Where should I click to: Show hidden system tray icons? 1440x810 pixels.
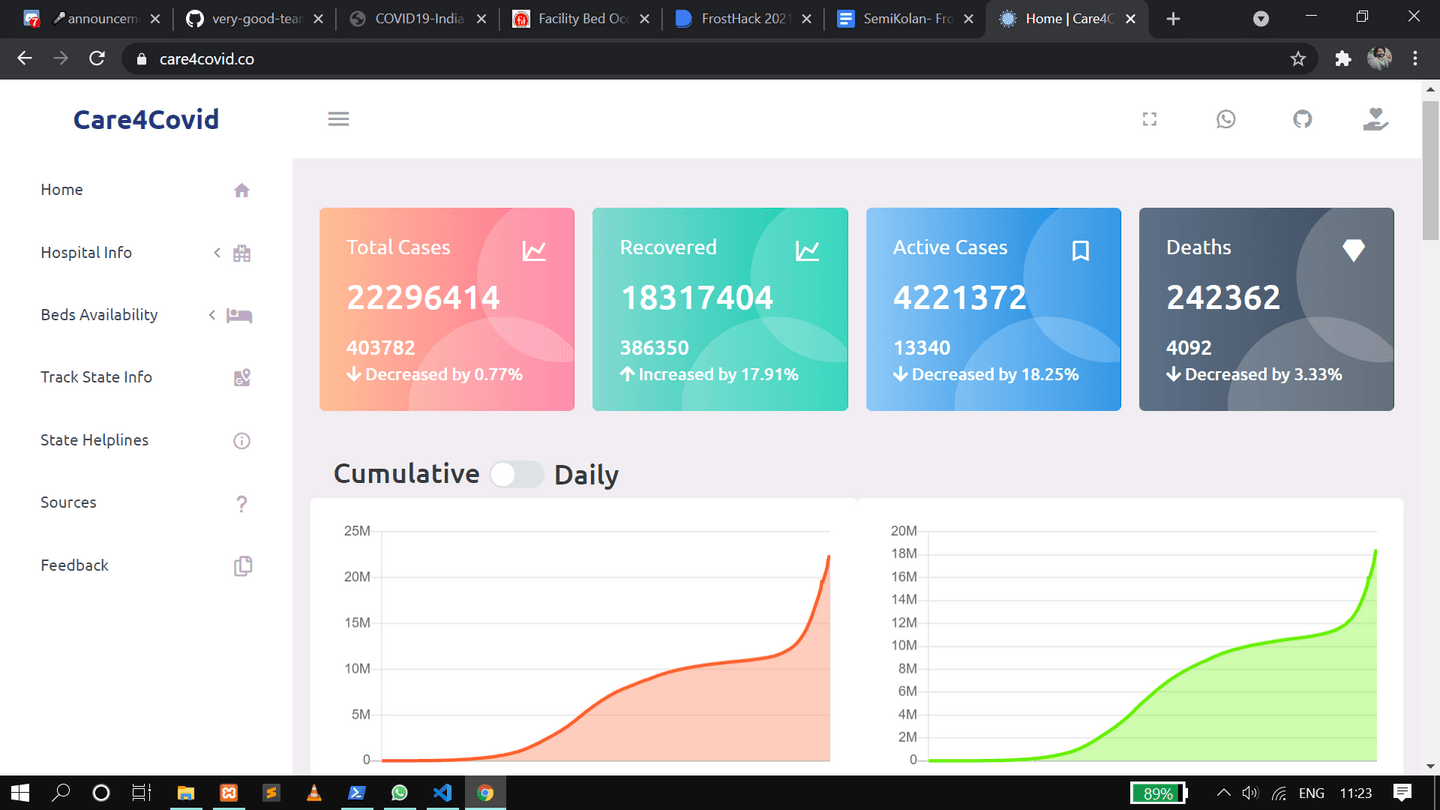point(1223,793)
